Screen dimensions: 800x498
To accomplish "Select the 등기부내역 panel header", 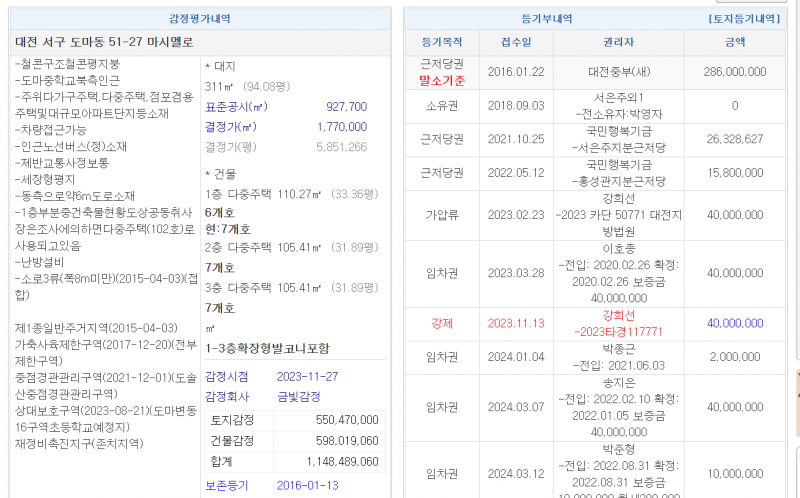I will click(x=546, y=19).
